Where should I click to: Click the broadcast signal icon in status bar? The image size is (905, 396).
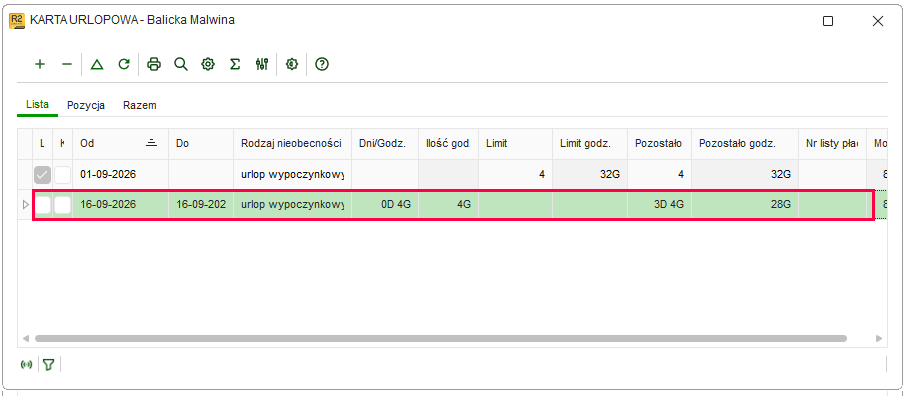[27, 364]
